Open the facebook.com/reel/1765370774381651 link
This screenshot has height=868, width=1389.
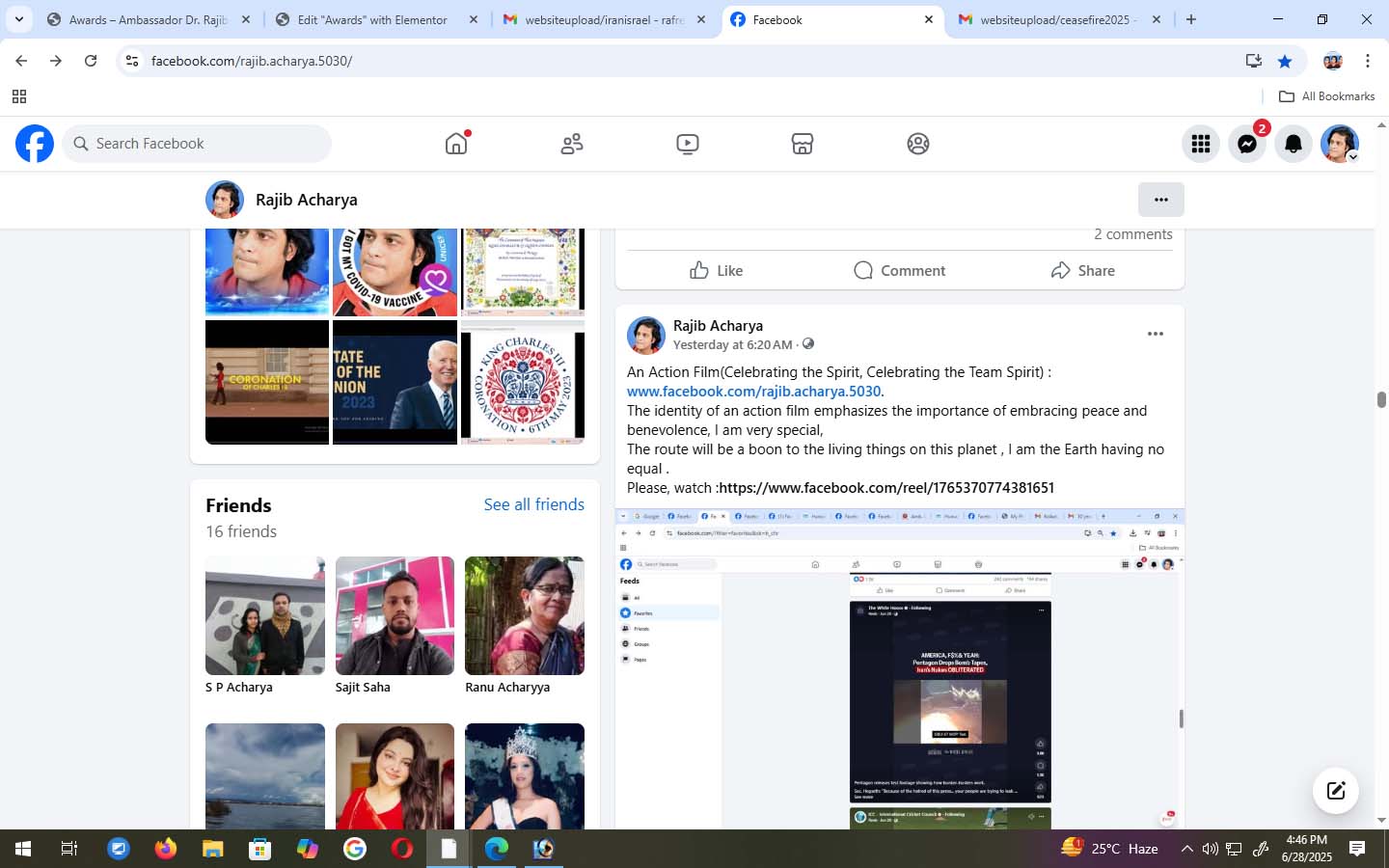pos(886,488)
